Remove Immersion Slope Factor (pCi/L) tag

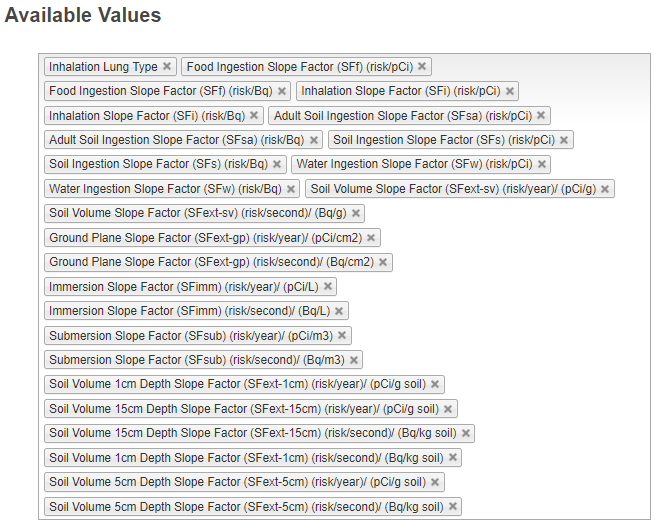[x=327, y=286]
